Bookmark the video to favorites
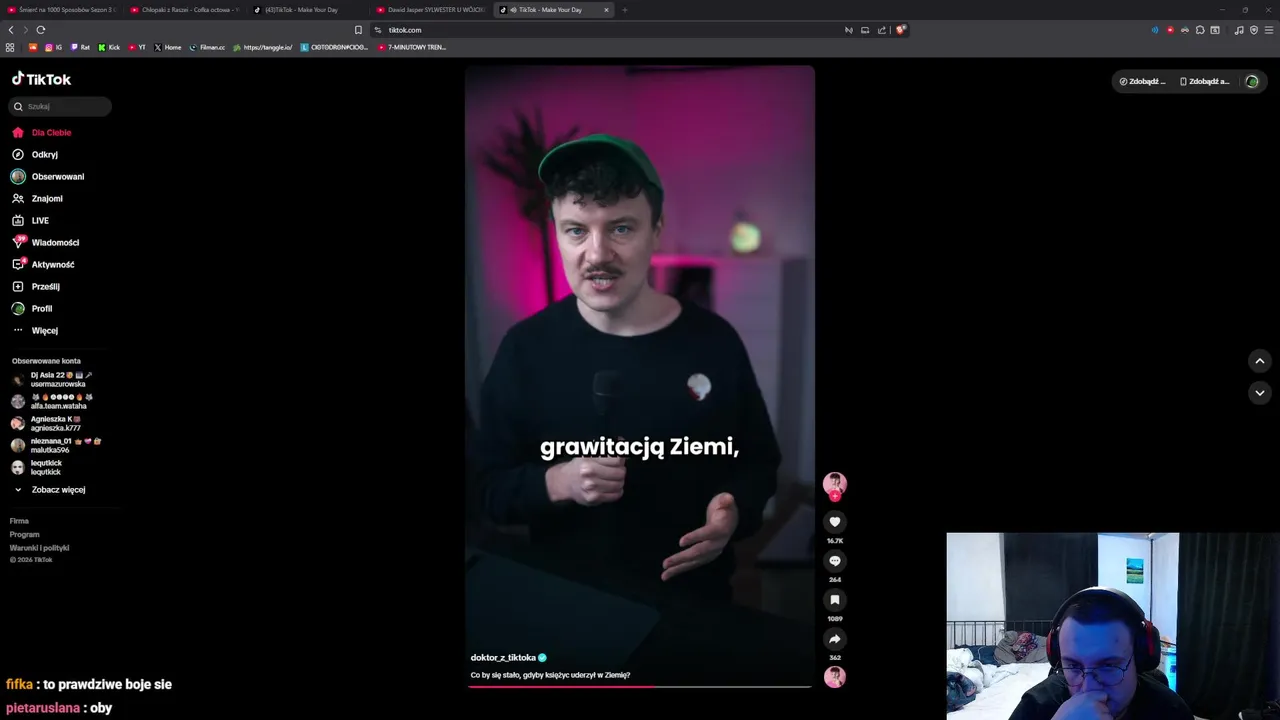This screenshot has width=1280, height=720. click(835, 600)
